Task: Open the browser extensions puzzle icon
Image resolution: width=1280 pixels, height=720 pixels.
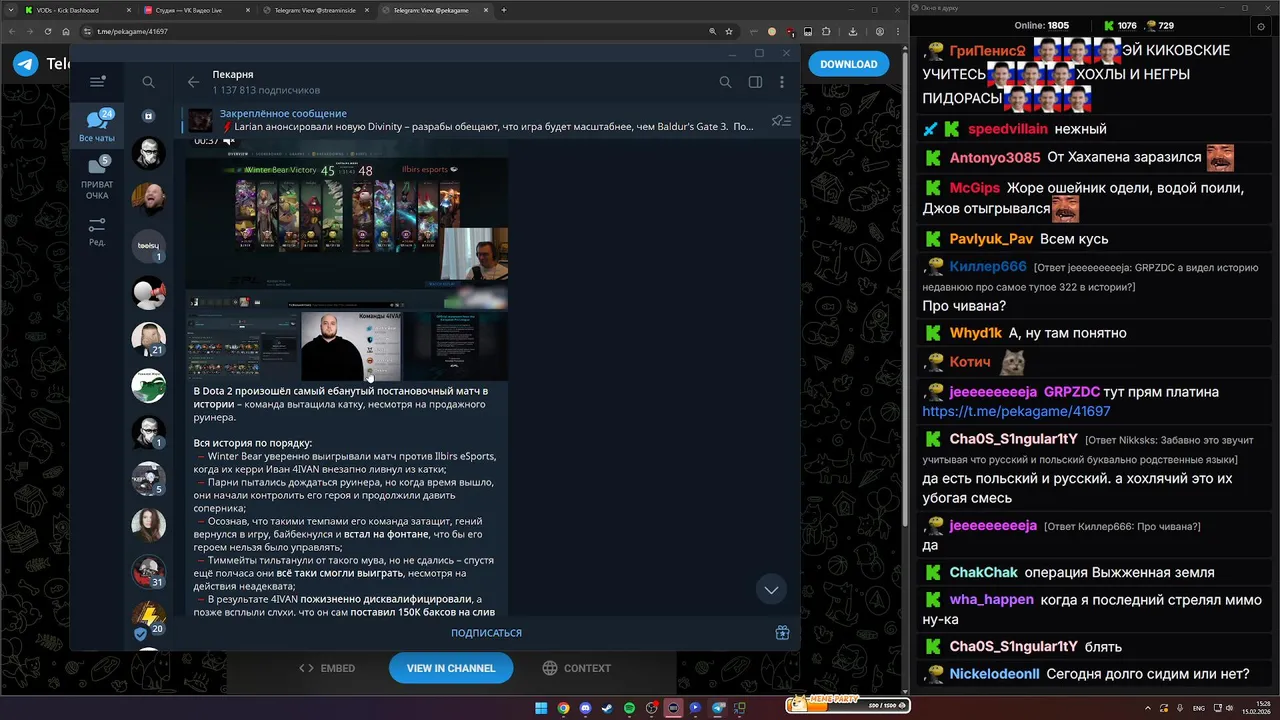Action: click(825, 31)
